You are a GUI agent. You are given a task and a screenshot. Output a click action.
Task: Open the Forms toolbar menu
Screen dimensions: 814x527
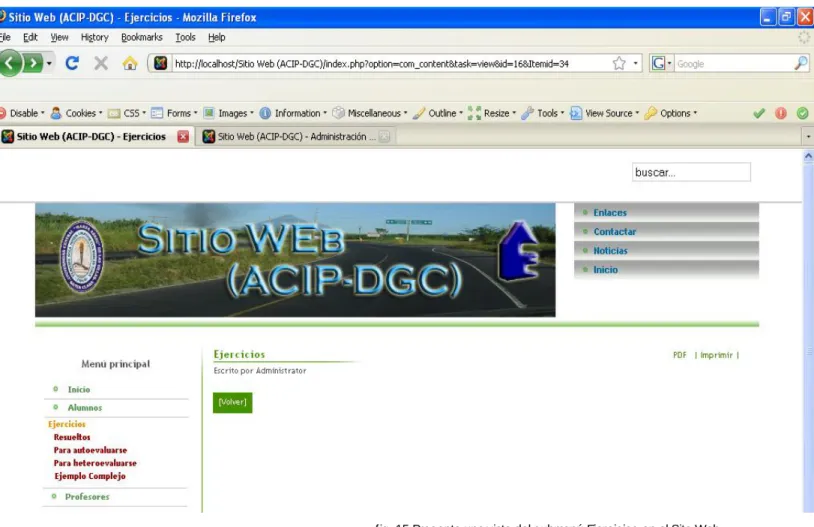coord(174,113)
